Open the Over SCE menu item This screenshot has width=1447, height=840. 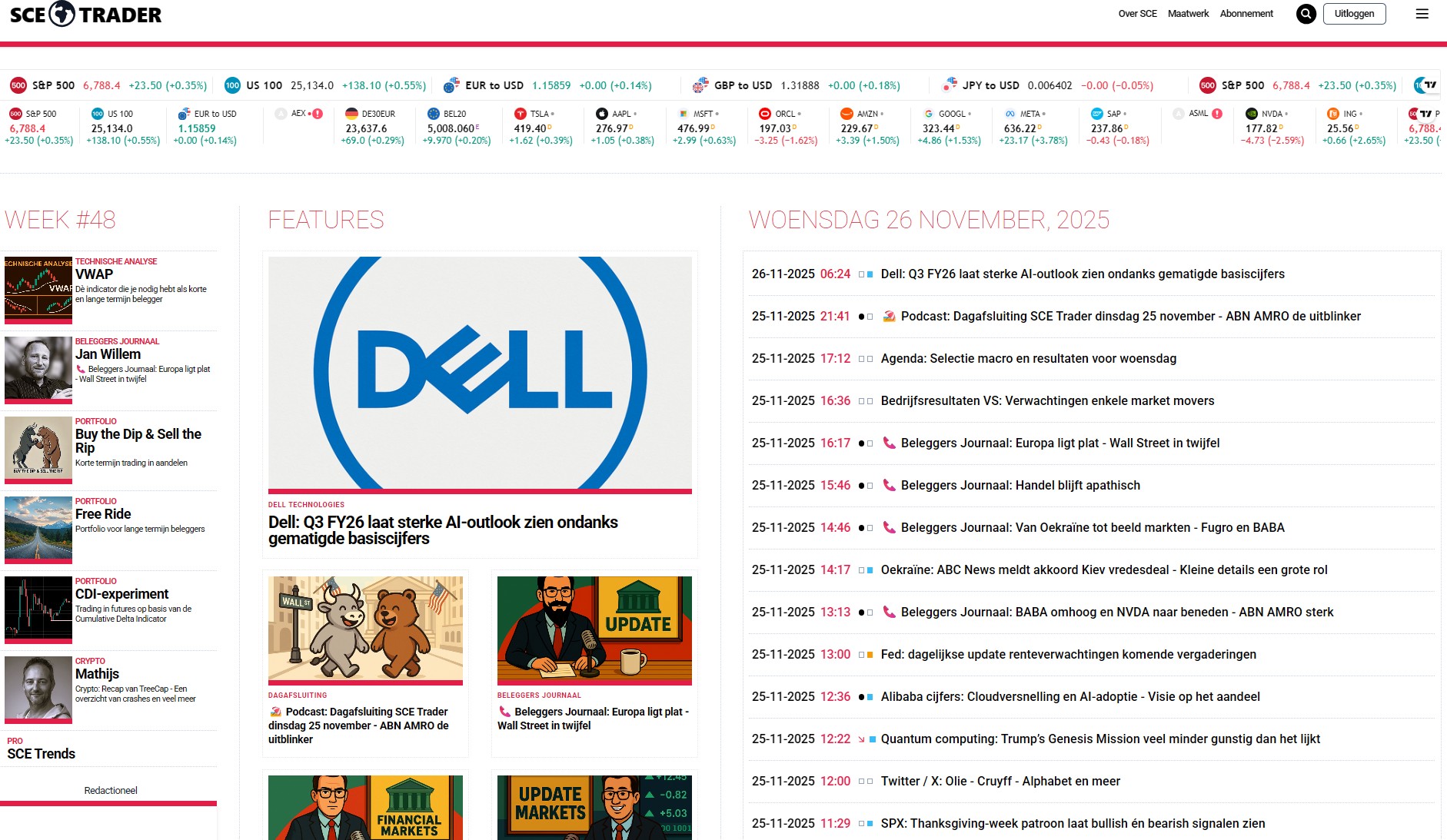tap(1137, 14)
